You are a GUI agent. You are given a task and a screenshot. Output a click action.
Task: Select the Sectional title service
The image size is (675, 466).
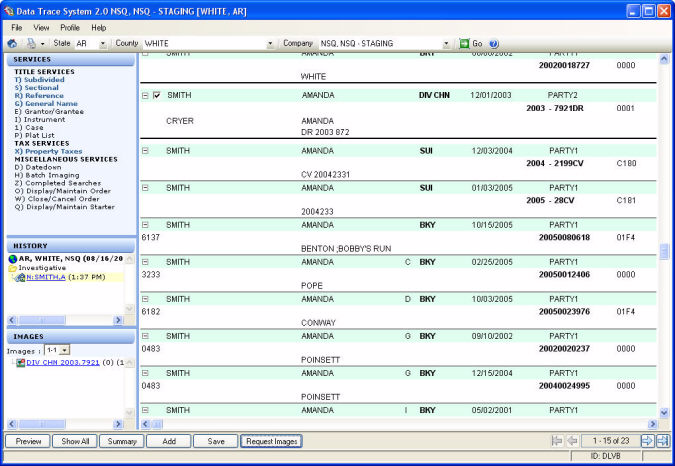37,88
